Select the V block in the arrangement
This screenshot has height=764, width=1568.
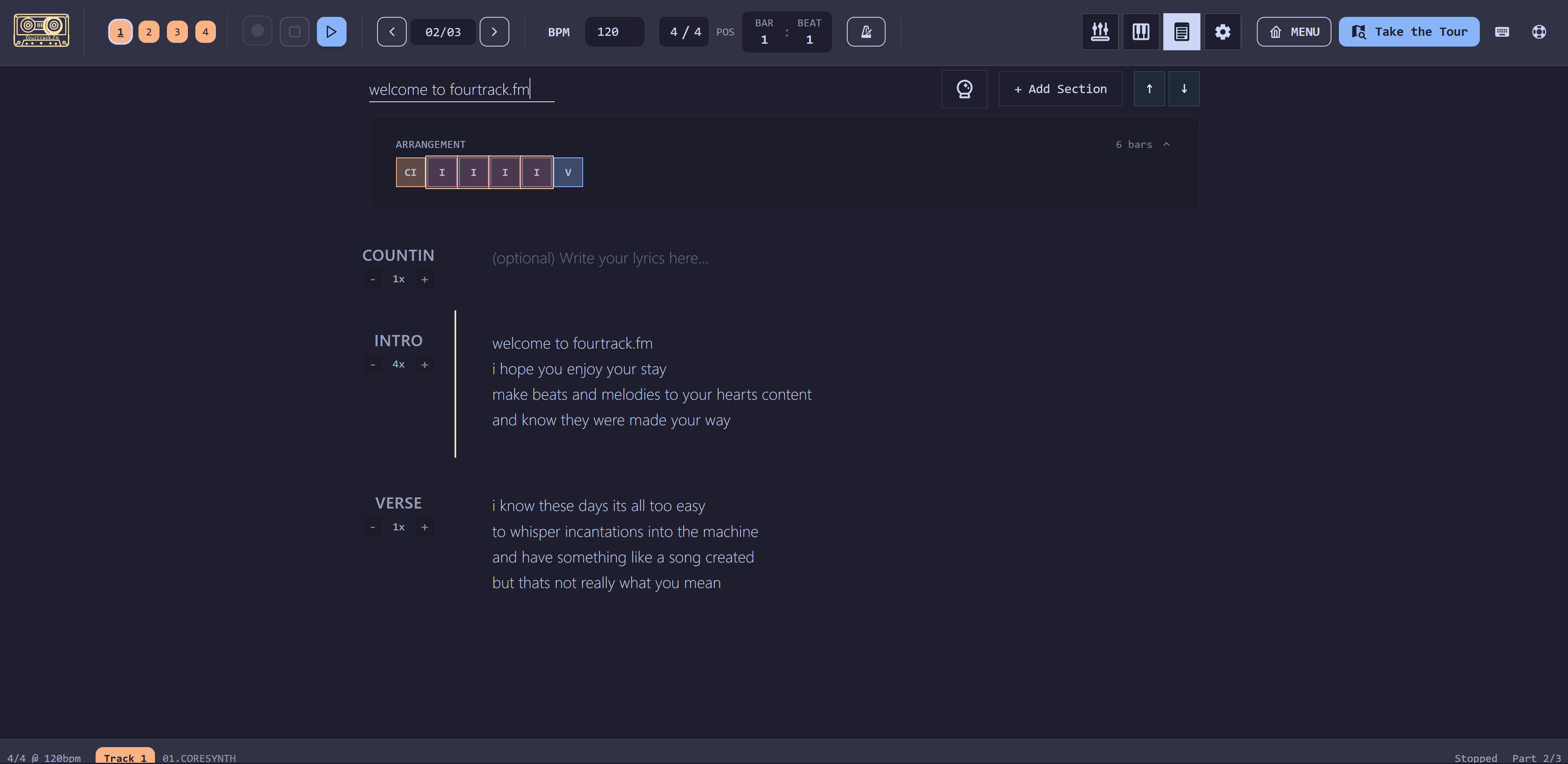tap(567, 172)
